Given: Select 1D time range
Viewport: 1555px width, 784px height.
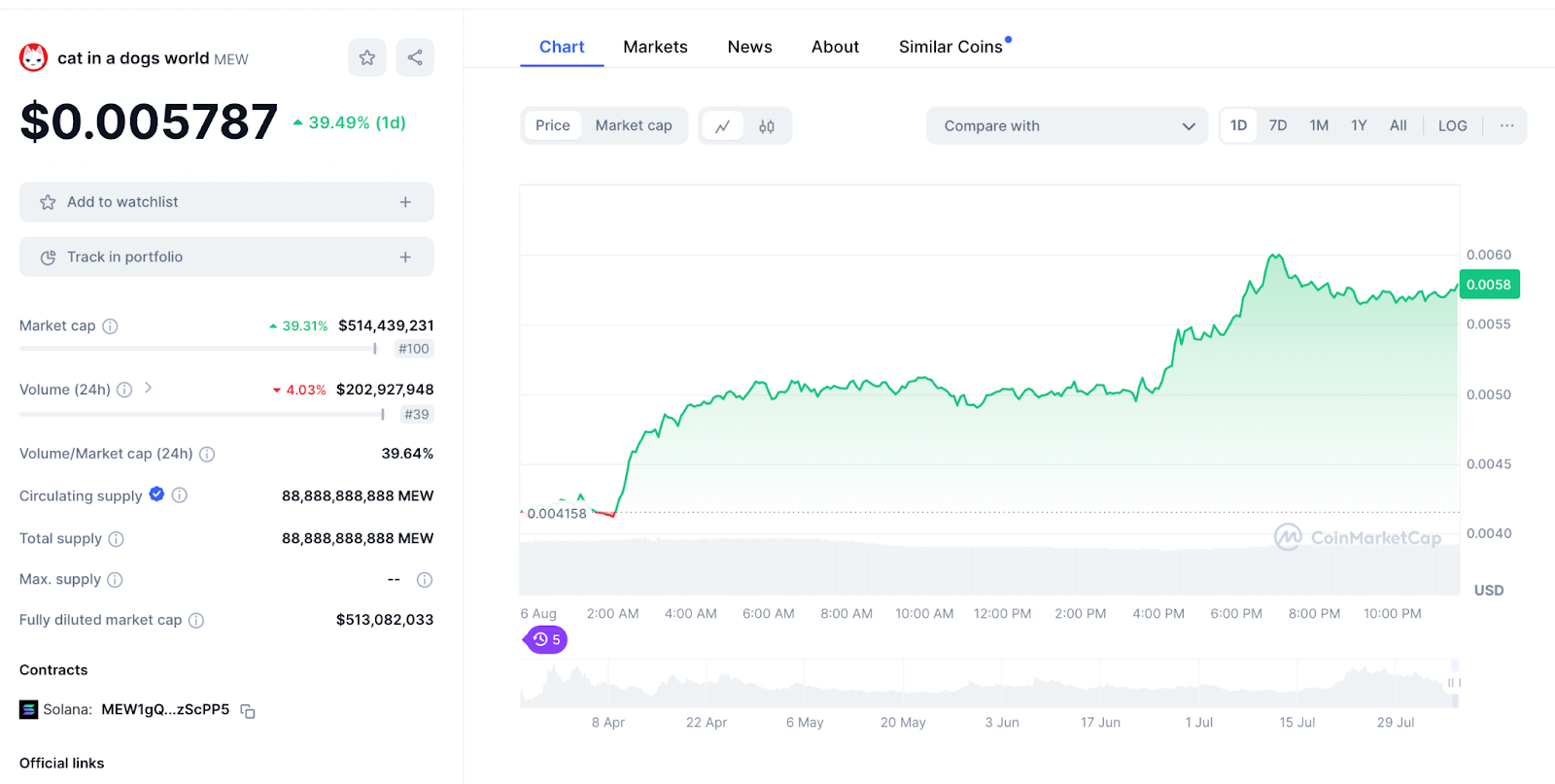Looking at the screenshot, I should point(1238,125).
